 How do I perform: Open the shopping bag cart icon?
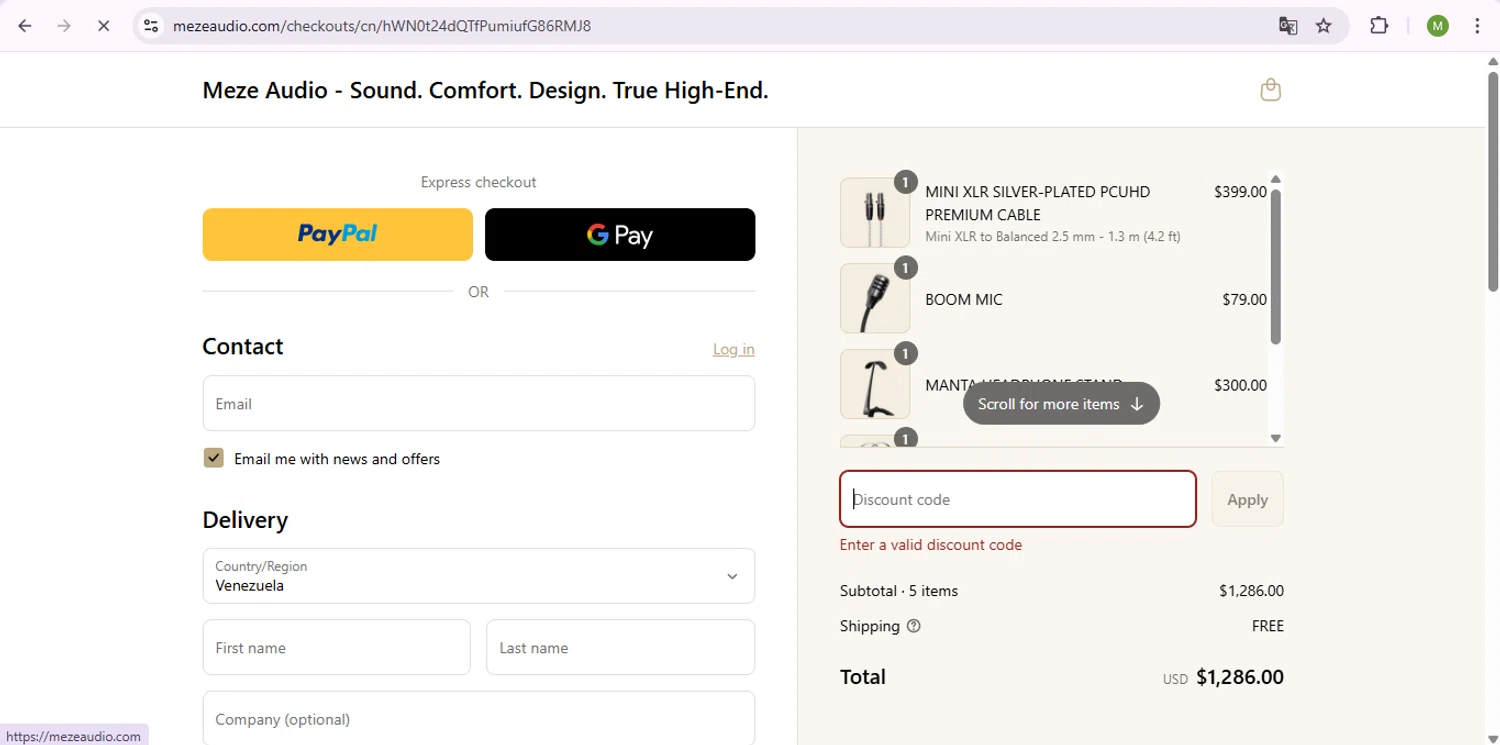click(x=1270, y=90)
